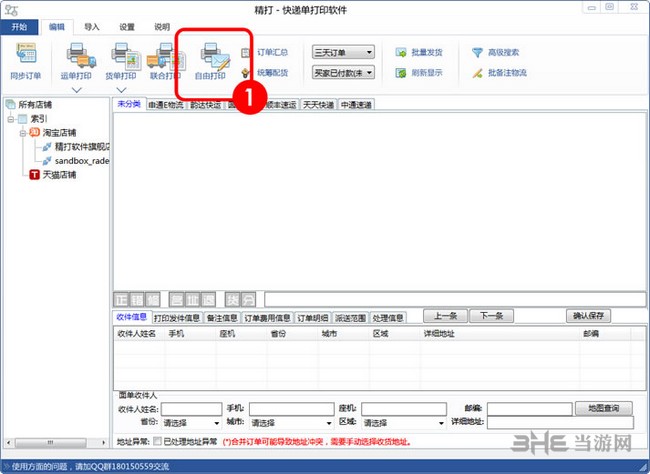Select the 所有店铺 all shops root node

click(29, 105)
